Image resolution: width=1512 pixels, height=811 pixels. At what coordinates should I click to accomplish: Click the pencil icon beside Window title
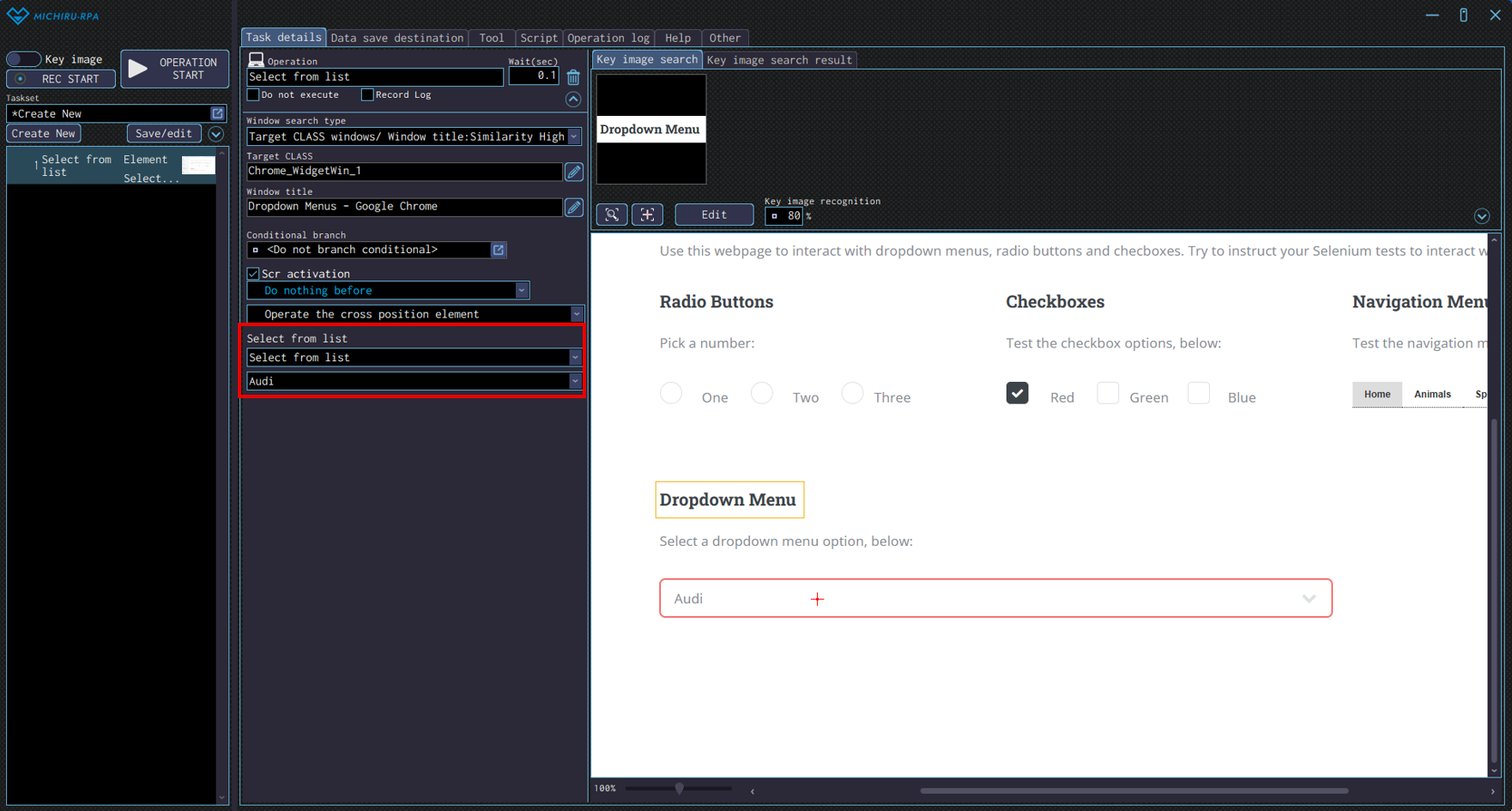pos(574,207)
